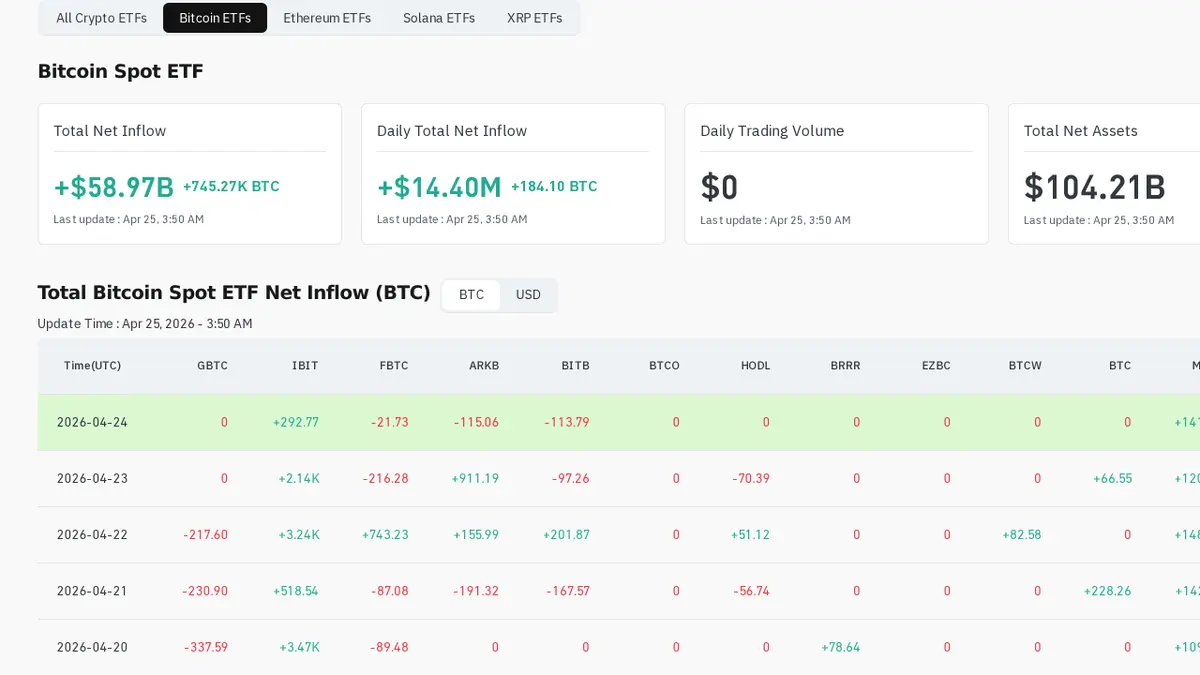Toggle net inflow units to USD
This screenshot has height=675, width=1200.
tap(528, 295)
